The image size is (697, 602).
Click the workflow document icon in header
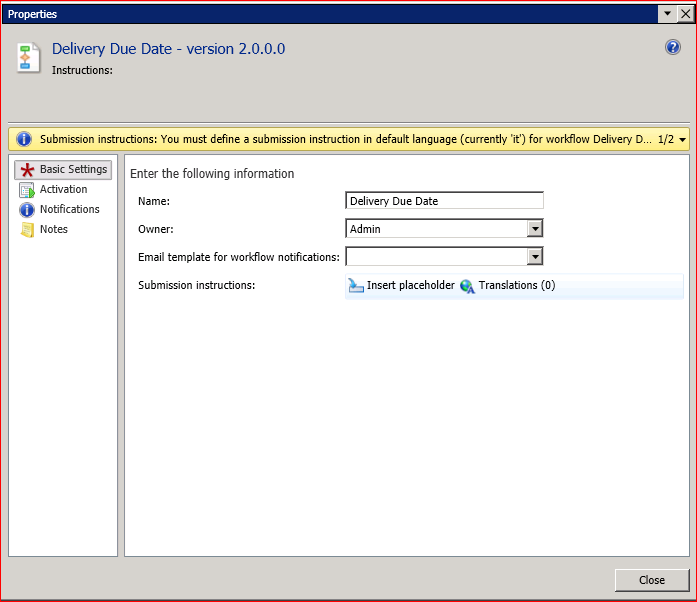point(29,57)
